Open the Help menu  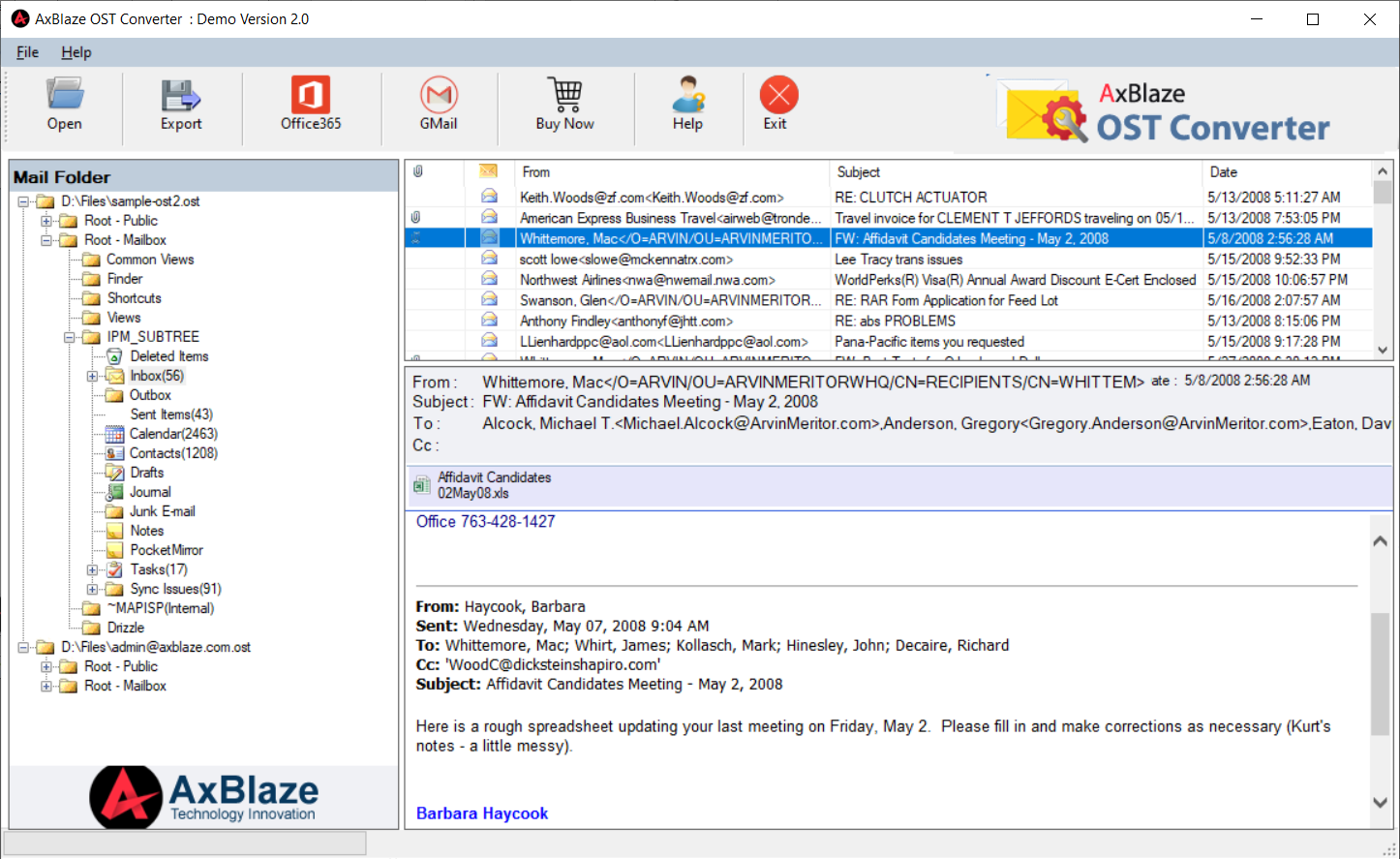[x=76, y=52]
